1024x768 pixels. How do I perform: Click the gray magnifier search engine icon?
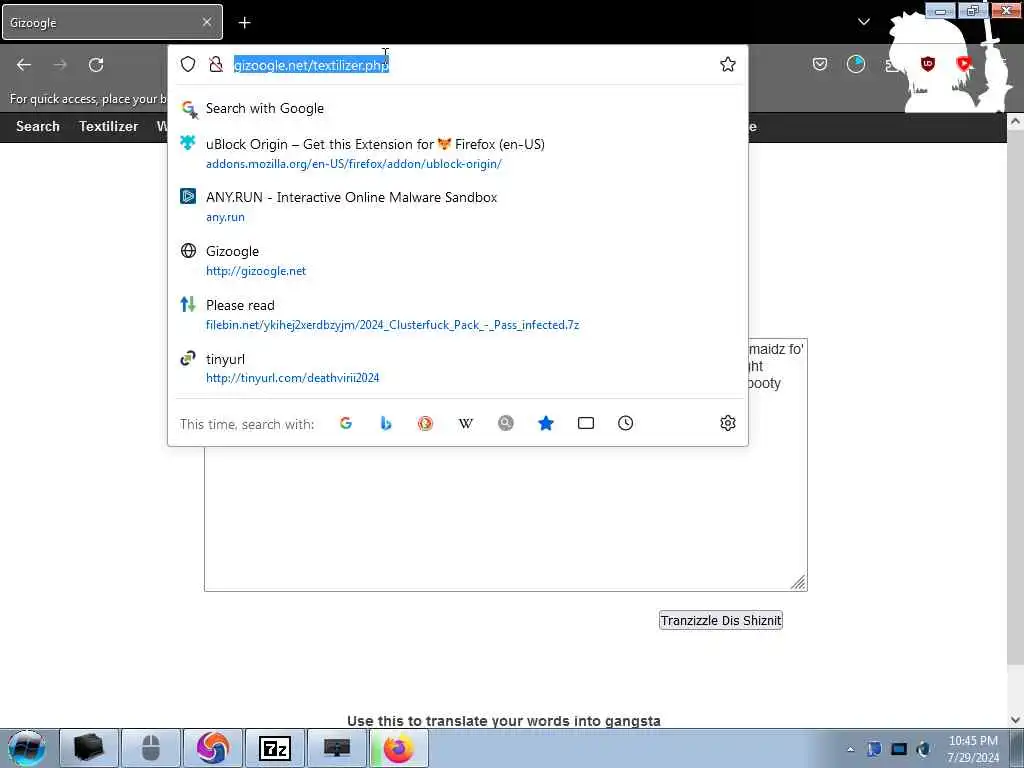tap(505, 423)
